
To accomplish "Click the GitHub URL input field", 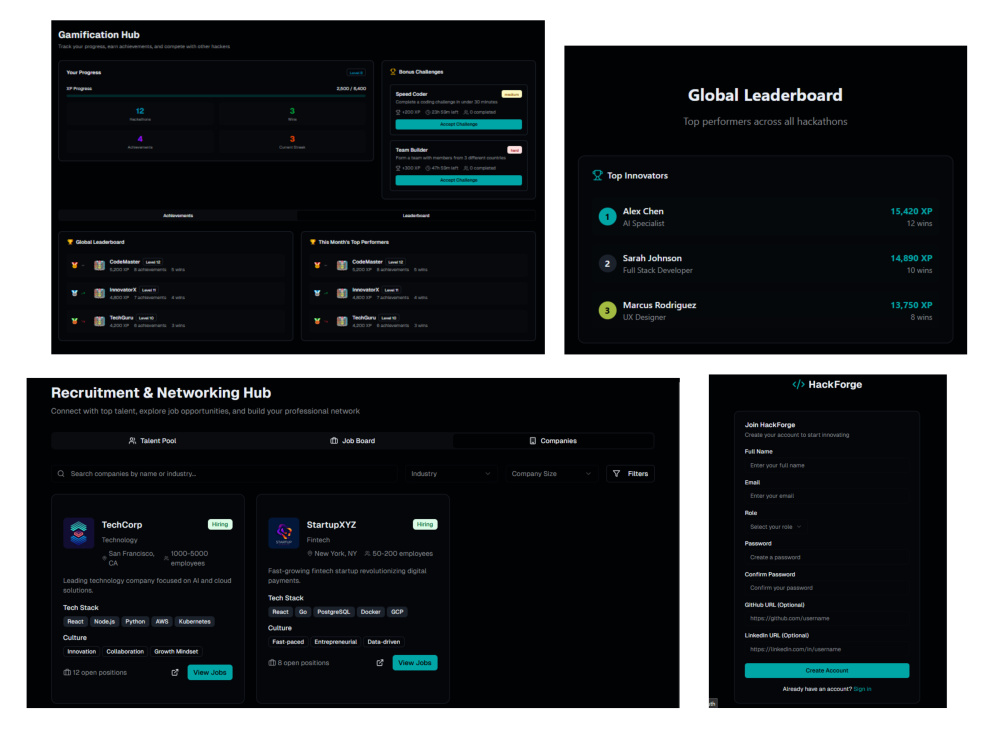I will click(827, 619).
